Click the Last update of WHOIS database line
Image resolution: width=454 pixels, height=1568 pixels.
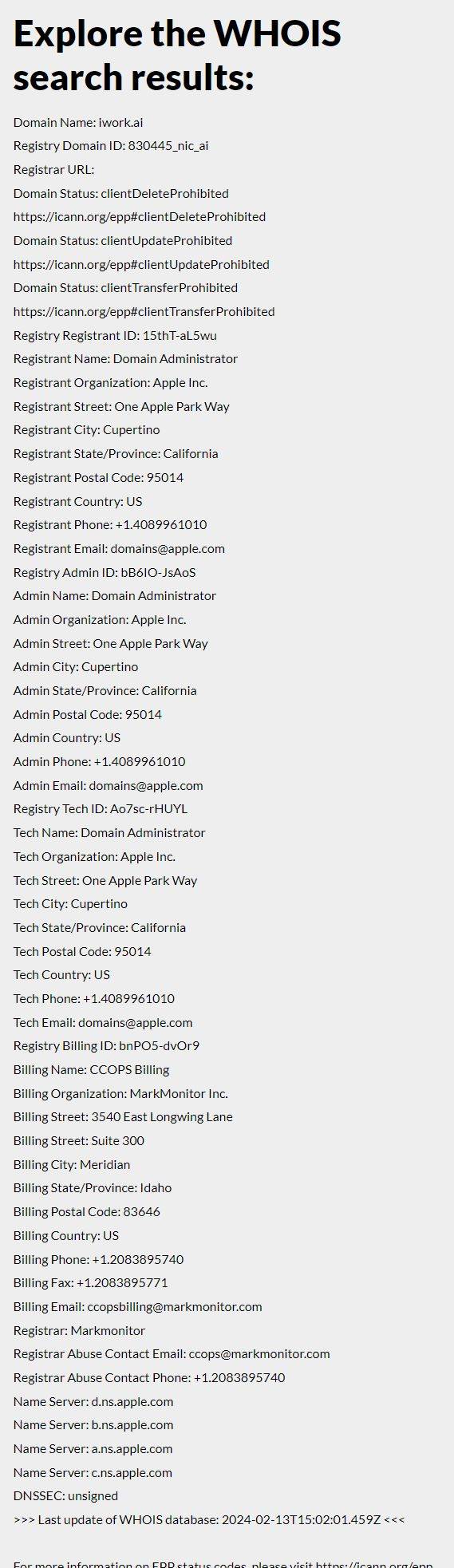coord(209,1519)
